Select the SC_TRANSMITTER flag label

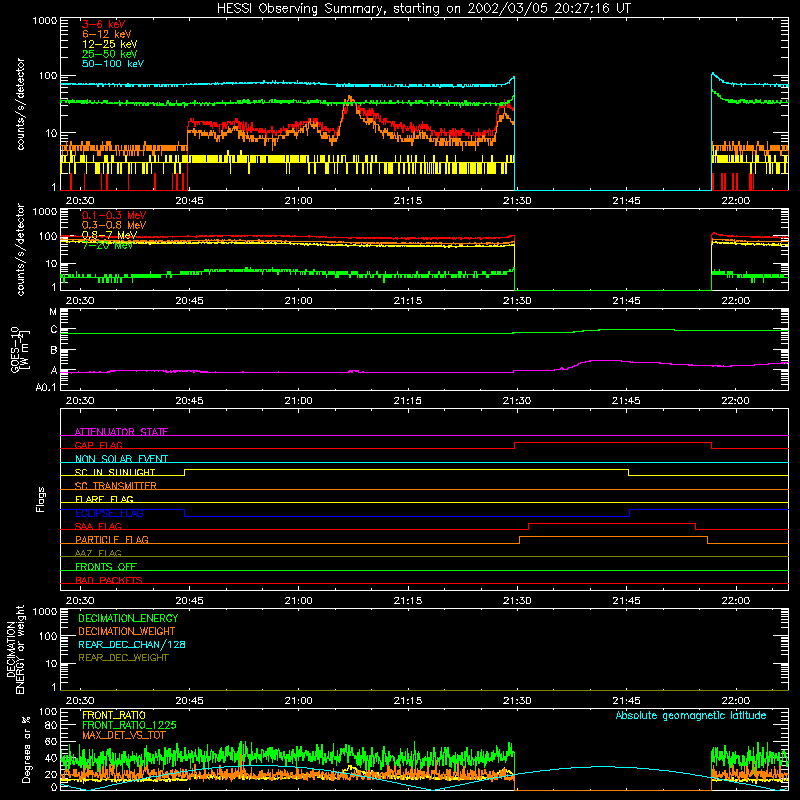pos(116,486)
